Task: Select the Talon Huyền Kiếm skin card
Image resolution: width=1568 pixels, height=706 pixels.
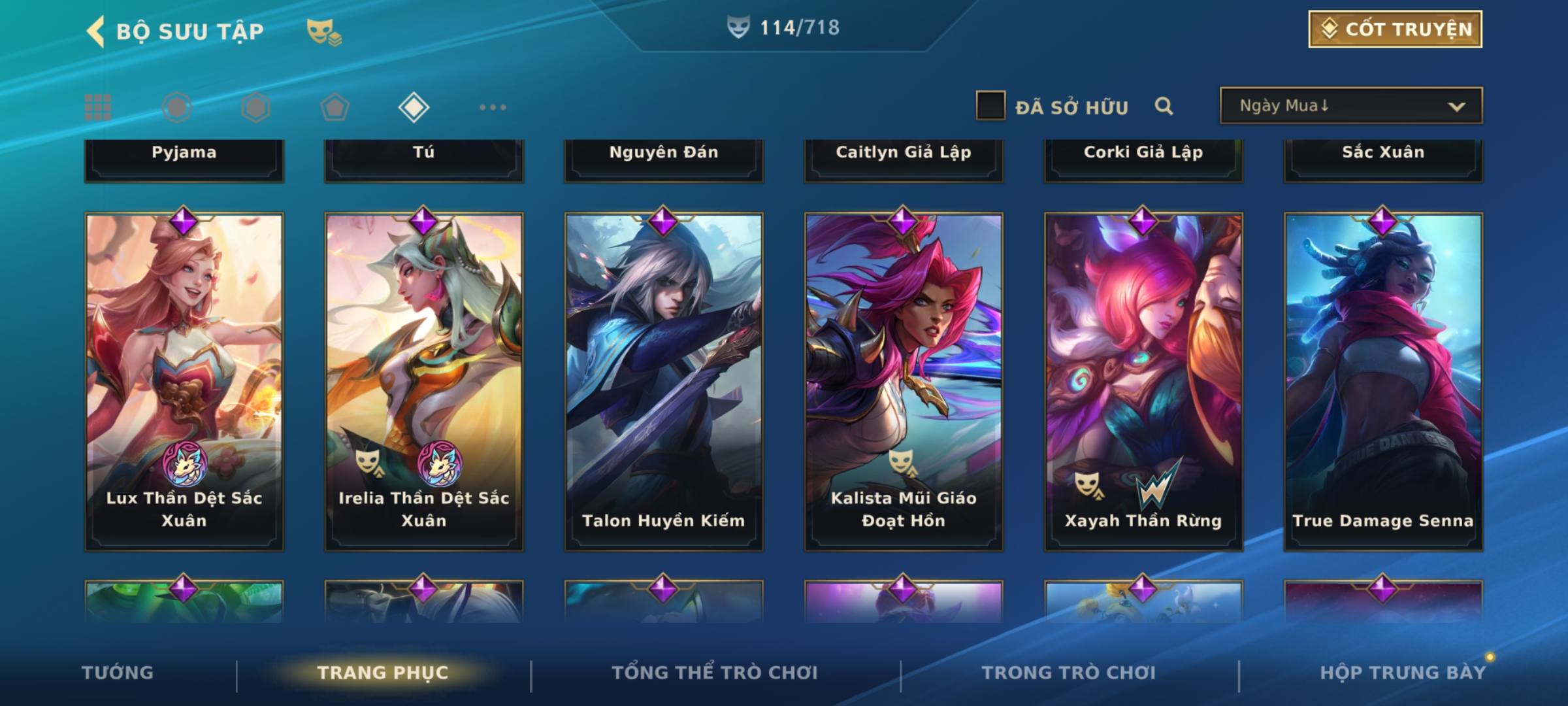Action: 664,382
